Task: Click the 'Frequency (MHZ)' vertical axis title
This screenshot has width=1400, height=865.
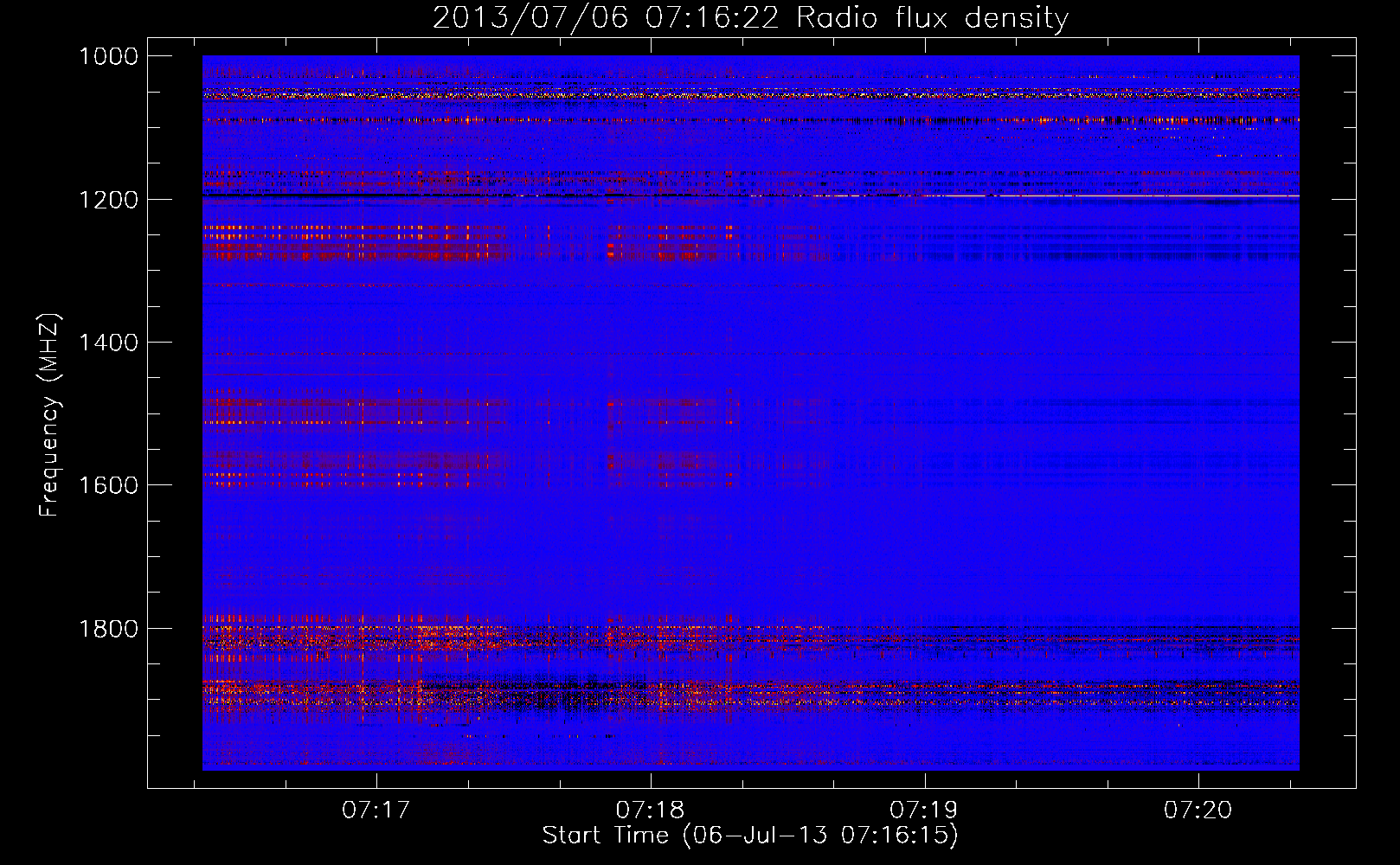Action: point(50,415)
